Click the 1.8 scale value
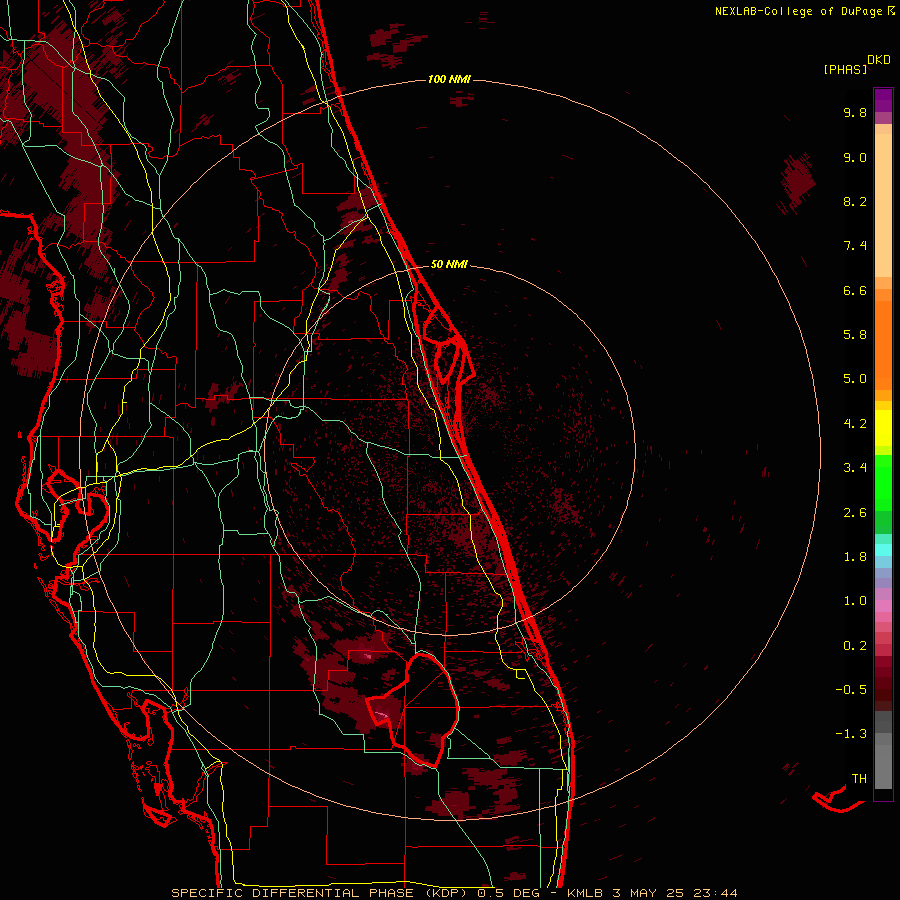 [x=855, y=557]
